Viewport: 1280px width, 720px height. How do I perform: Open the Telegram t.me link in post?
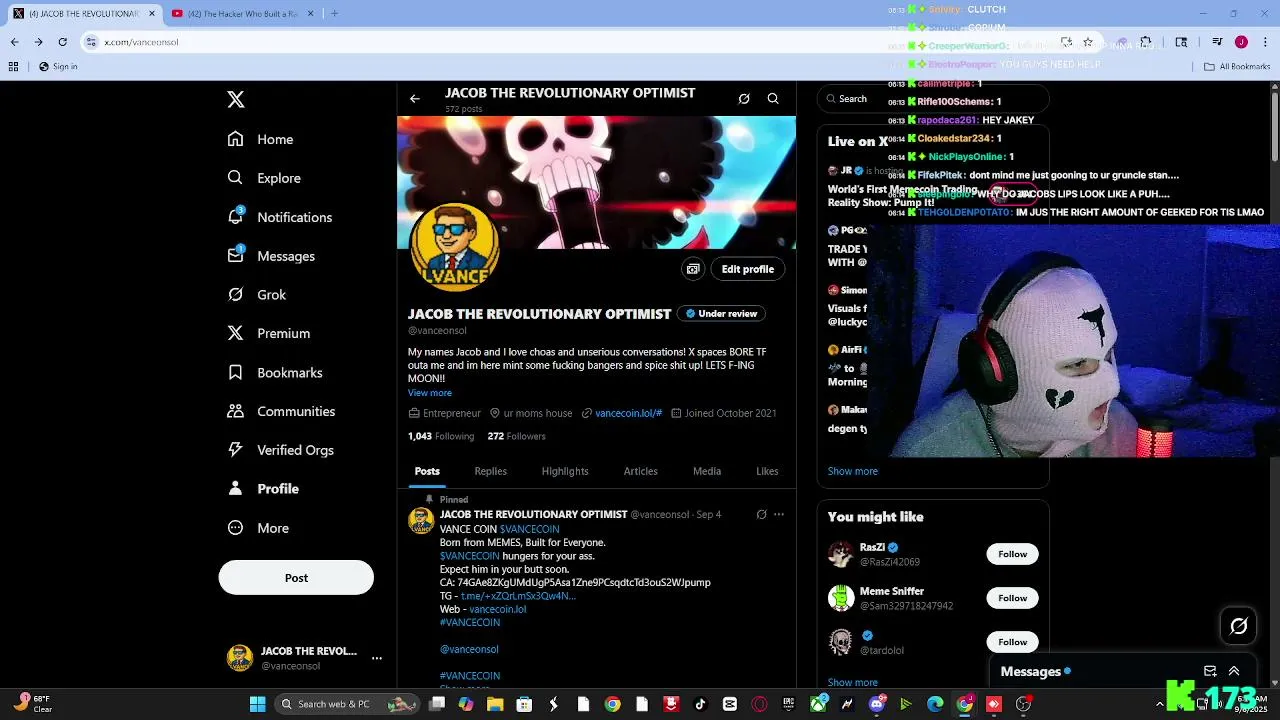tap(518, 596)
